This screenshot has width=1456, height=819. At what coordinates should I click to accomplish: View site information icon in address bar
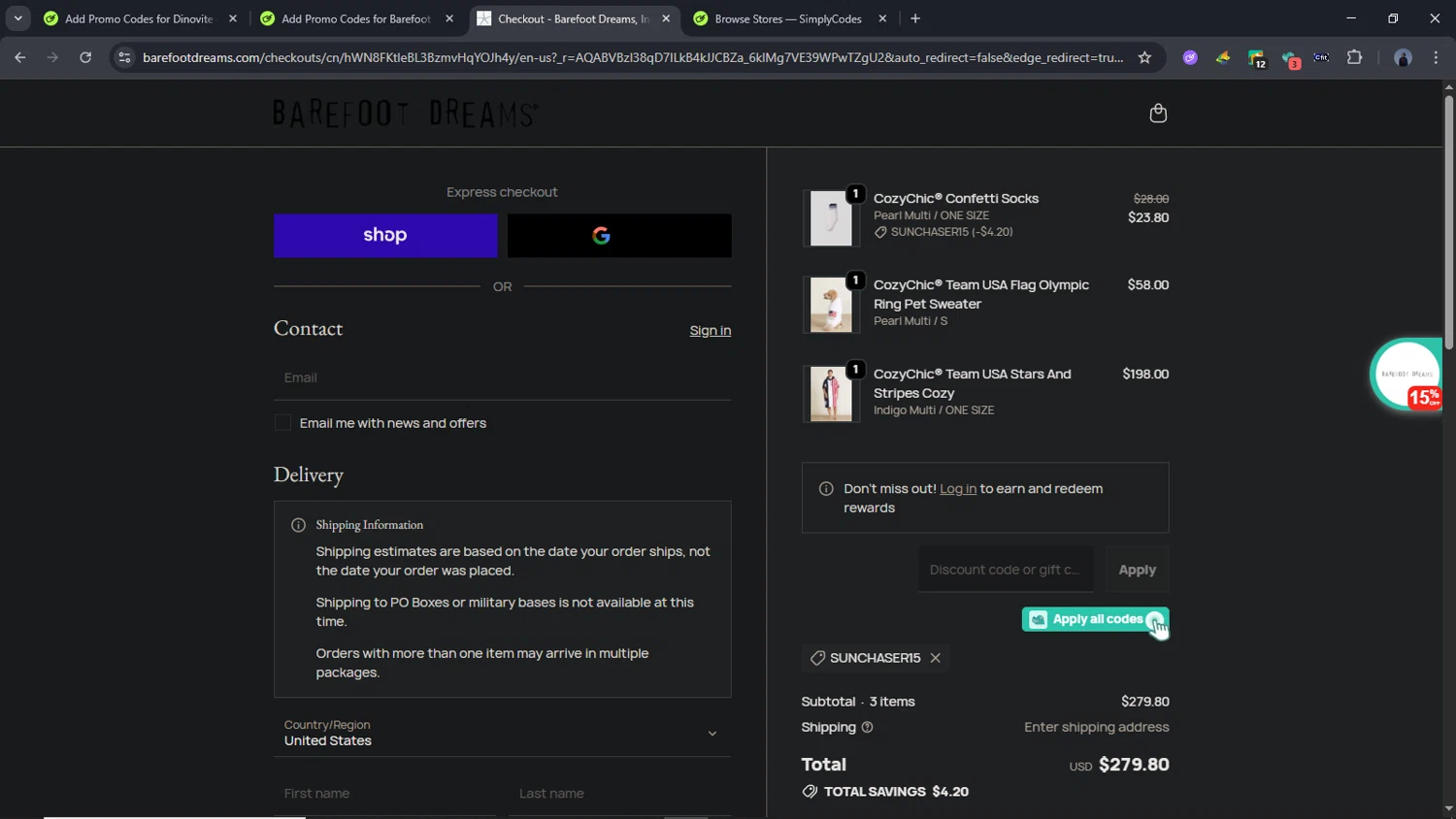pyautogui.click(x=124, y=57)
